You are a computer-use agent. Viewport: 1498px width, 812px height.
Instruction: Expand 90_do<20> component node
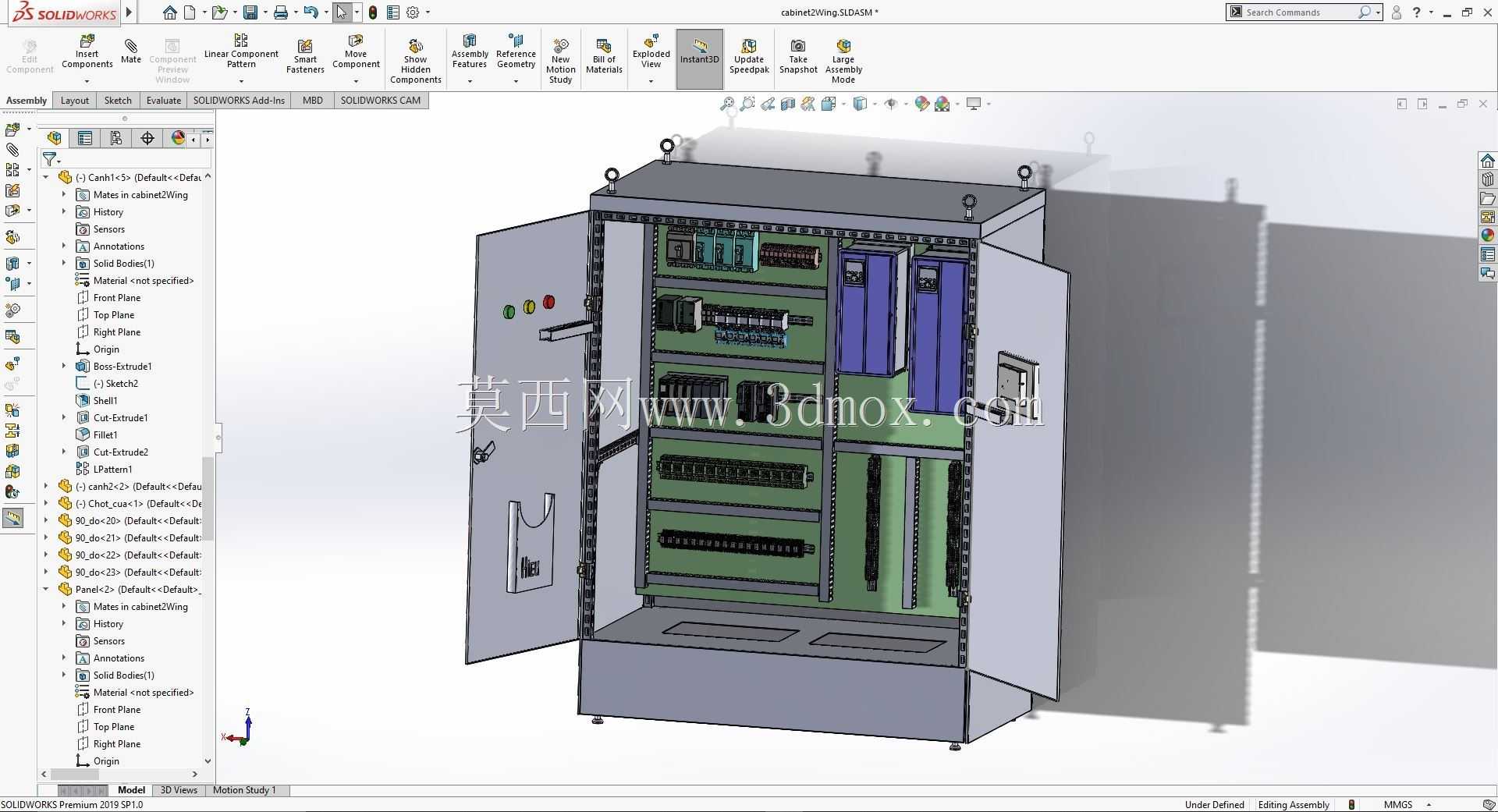point(46,521)
